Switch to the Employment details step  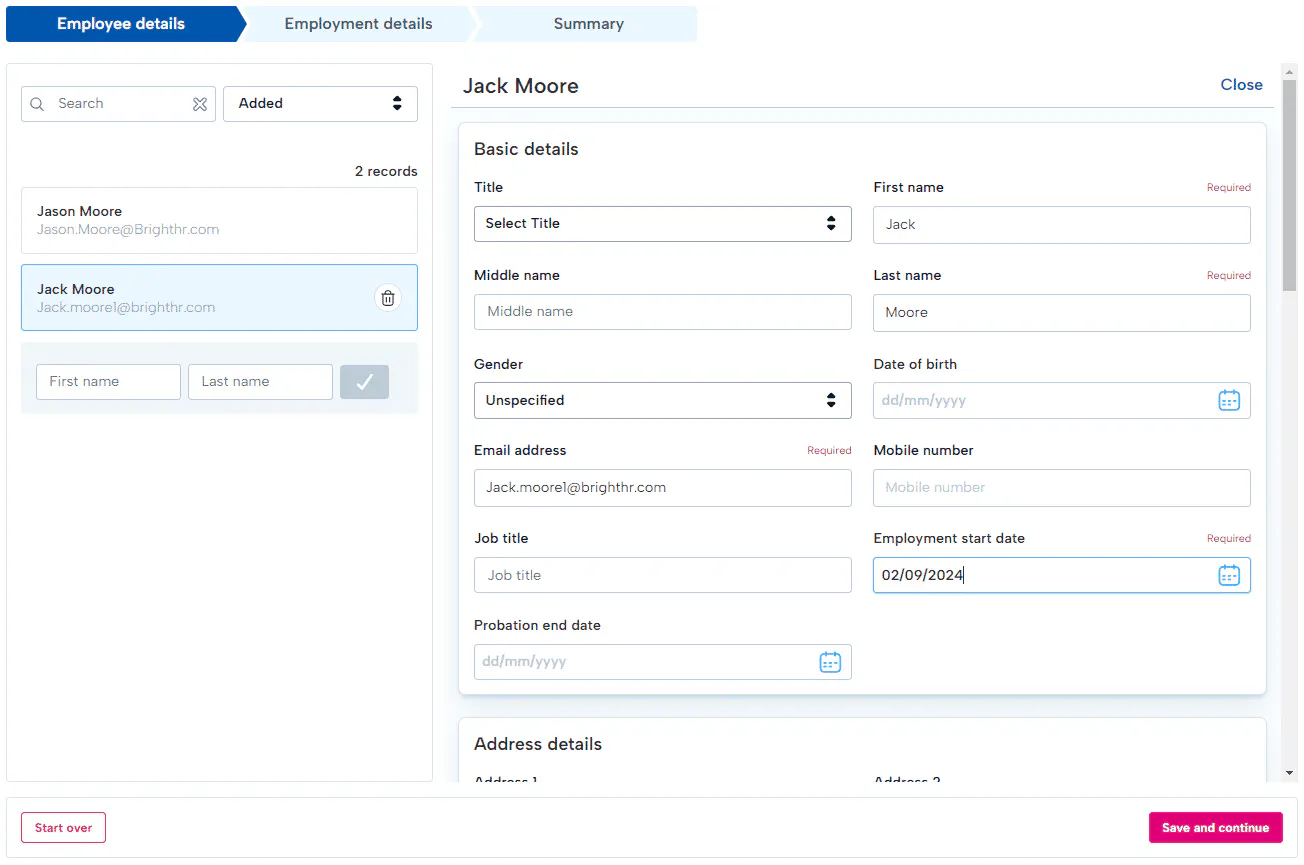pos(358,24)
